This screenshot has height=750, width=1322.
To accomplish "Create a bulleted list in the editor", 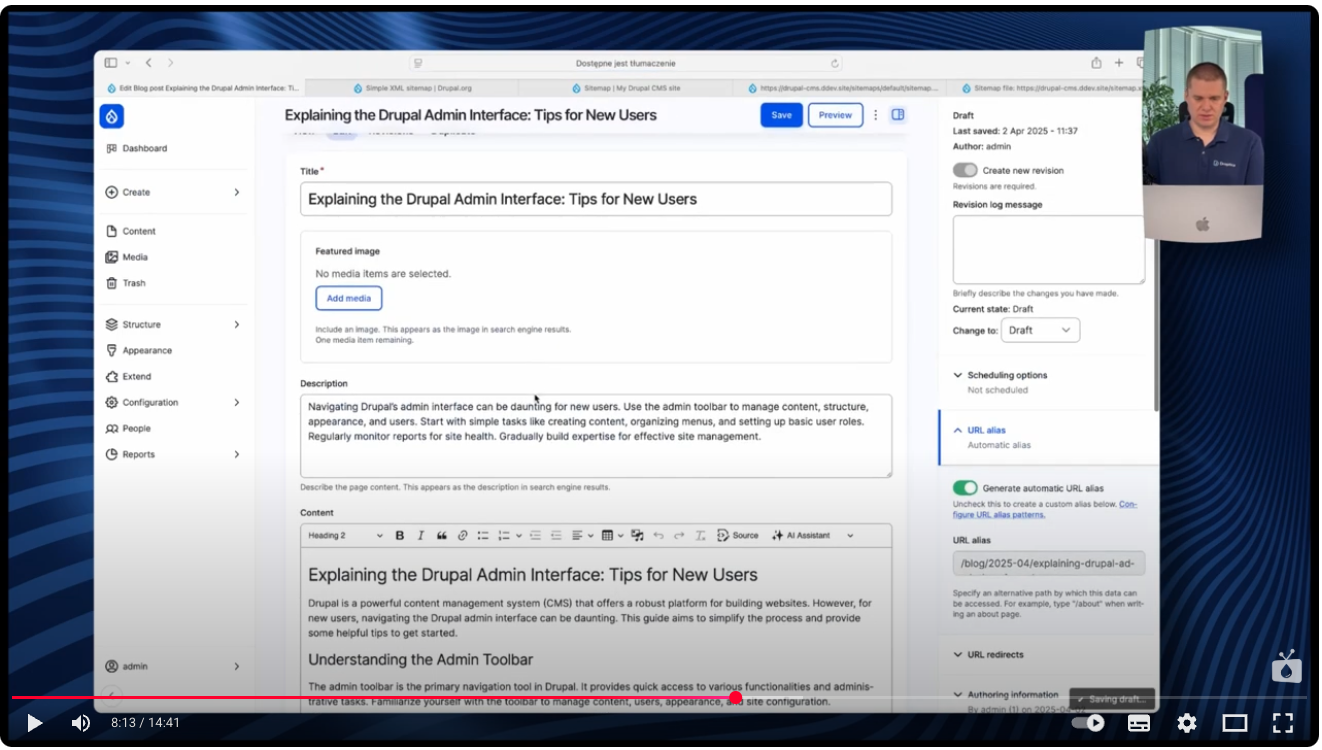I will (482, 535).
